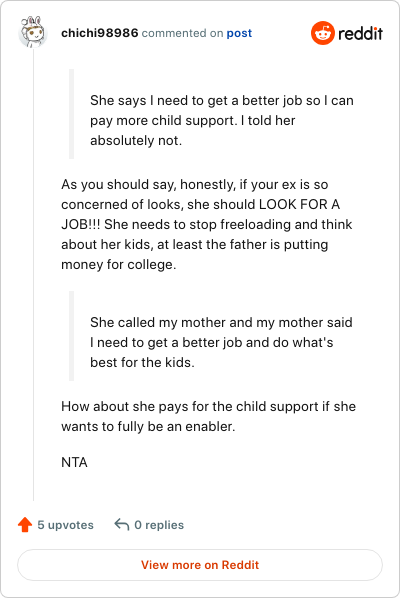Click the vertical thread line under avatar
The width and height of the screenshot is (400, 598).
point(34,275)
